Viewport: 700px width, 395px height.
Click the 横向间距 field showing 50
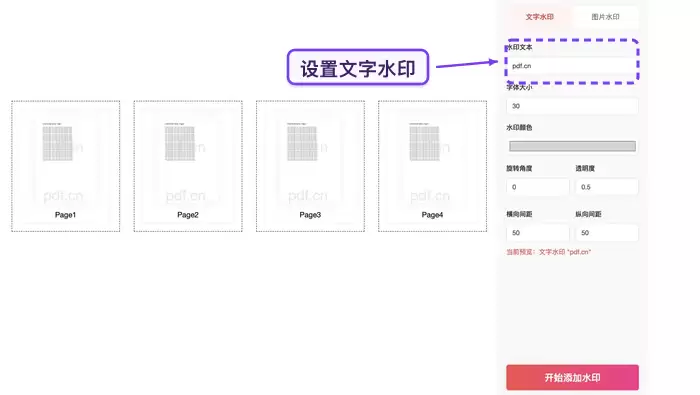point(538,233)
